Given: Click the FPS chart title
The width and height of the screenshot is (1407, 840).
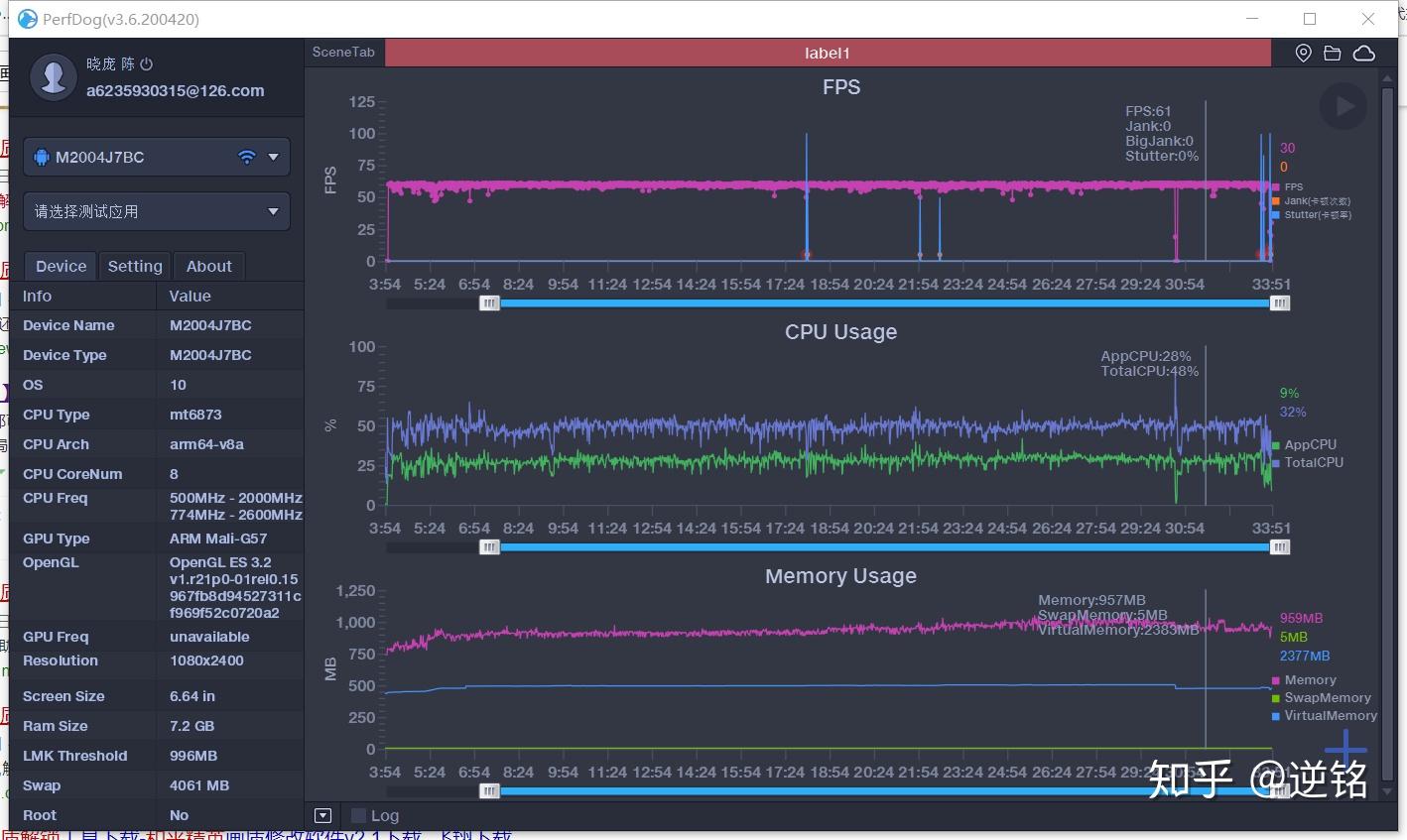Looking at the screenshot, I should (x=841, y=87).
